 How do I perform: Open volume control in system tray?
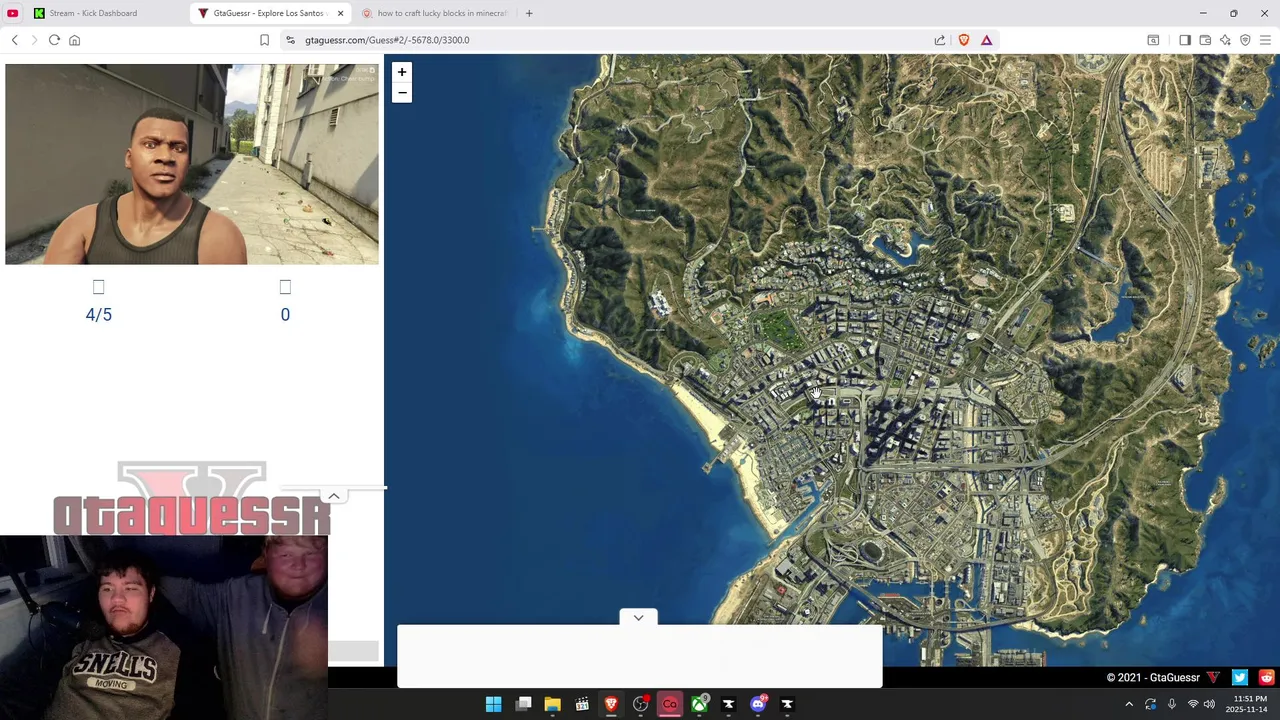tap(1209, 704)
